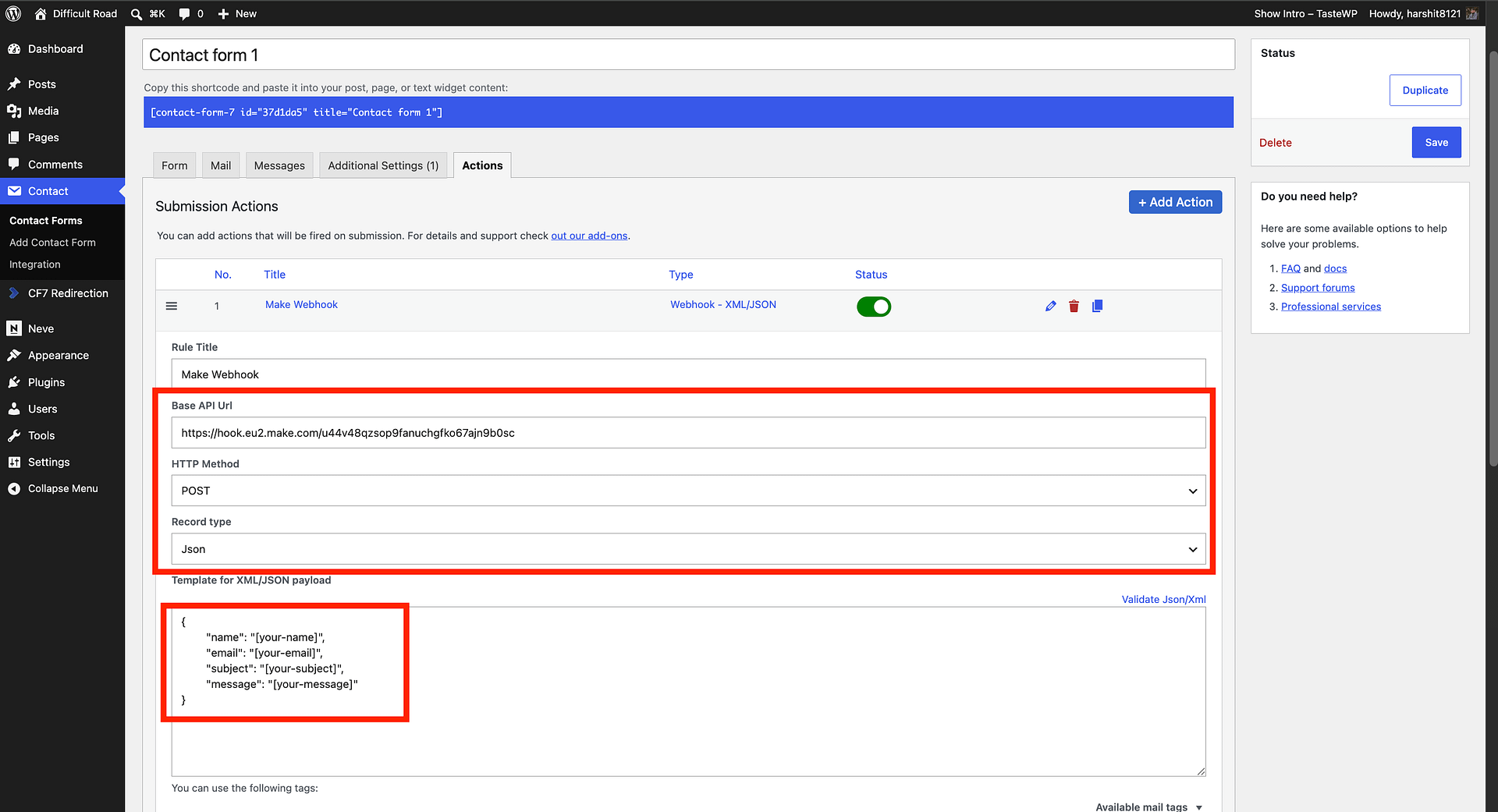Switch to Additional Settings (1) tab

[383, 165]
